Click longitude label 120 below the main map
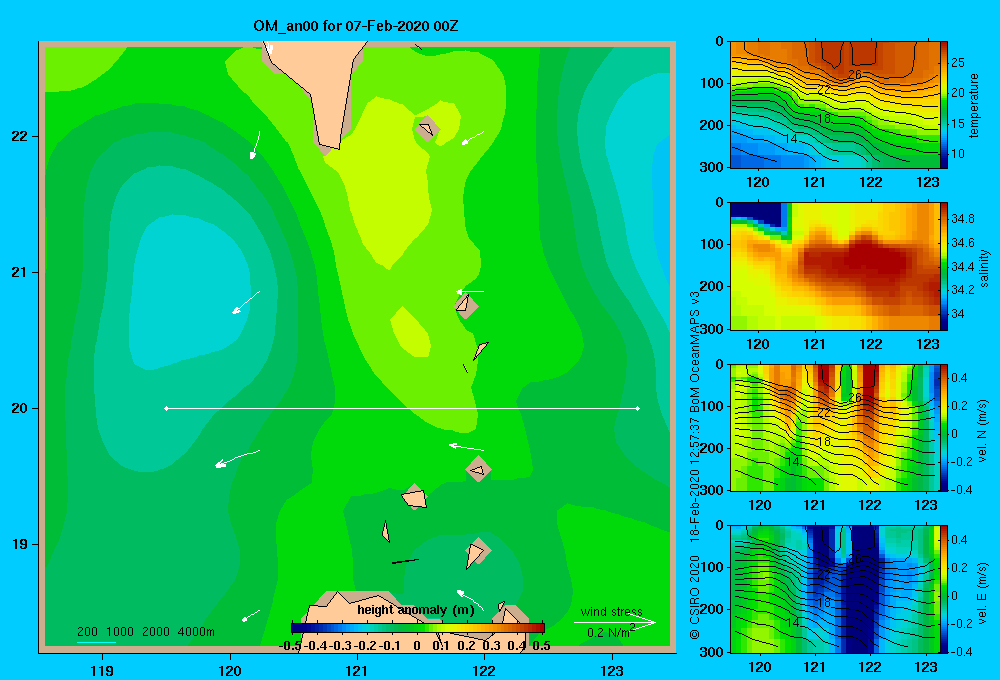The image size is (1000, 680). click(230, 670)
